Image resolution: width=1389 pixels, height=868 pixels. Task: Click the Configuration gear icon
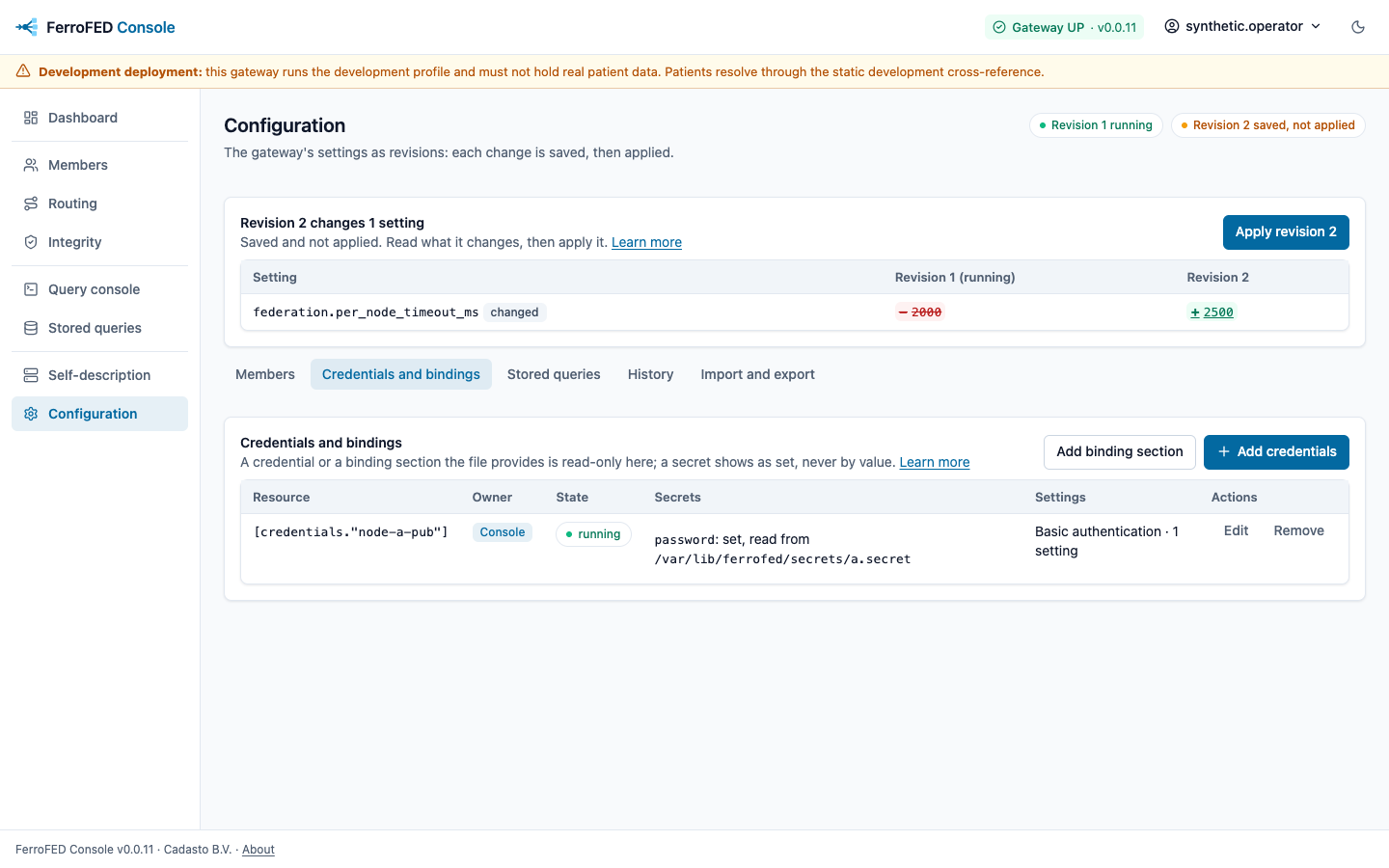[31, 414]
